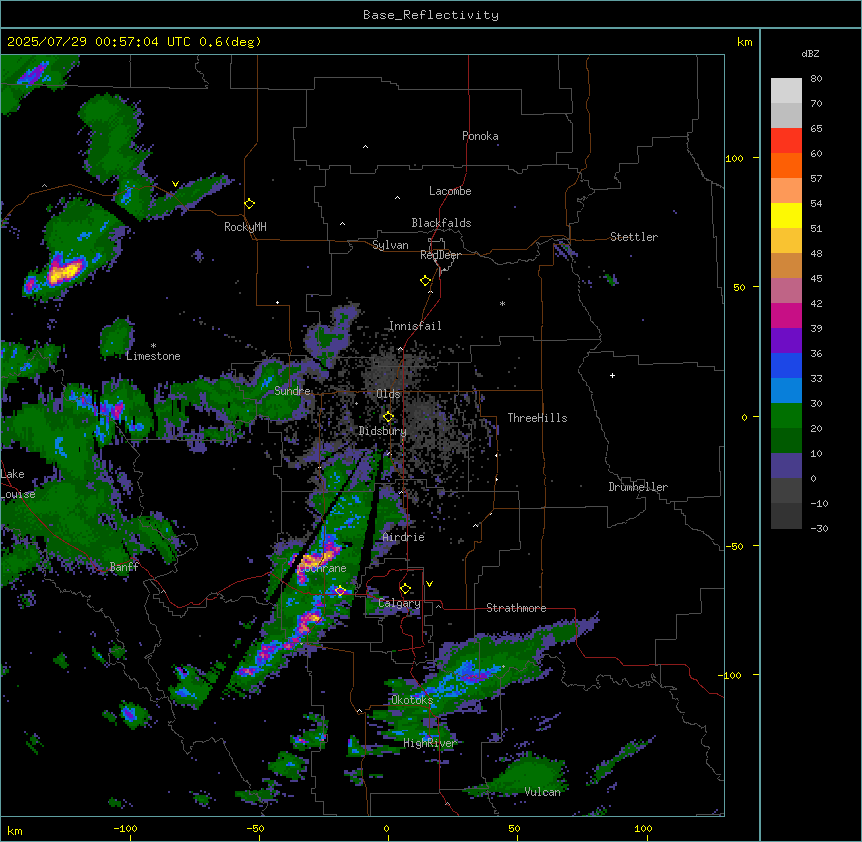Click the -100 tick on the bottom axis
Image resolution: width=862 pixels, height=842 pixels.
point(125,829)
